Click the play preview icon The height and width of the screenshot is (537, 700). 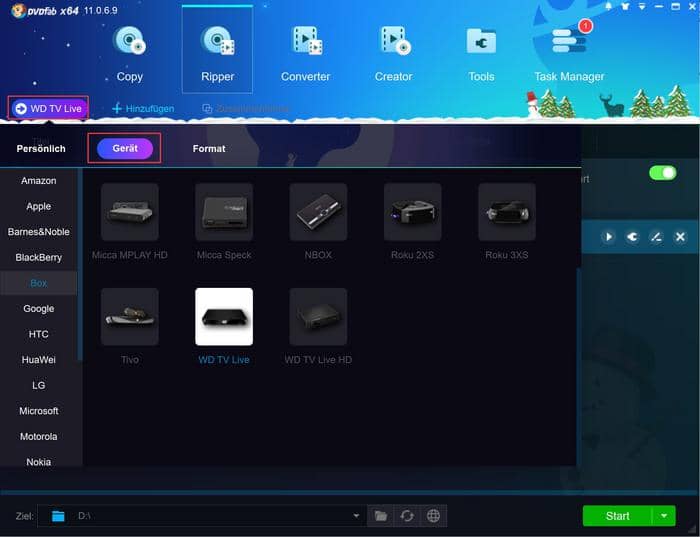point(608,237)
